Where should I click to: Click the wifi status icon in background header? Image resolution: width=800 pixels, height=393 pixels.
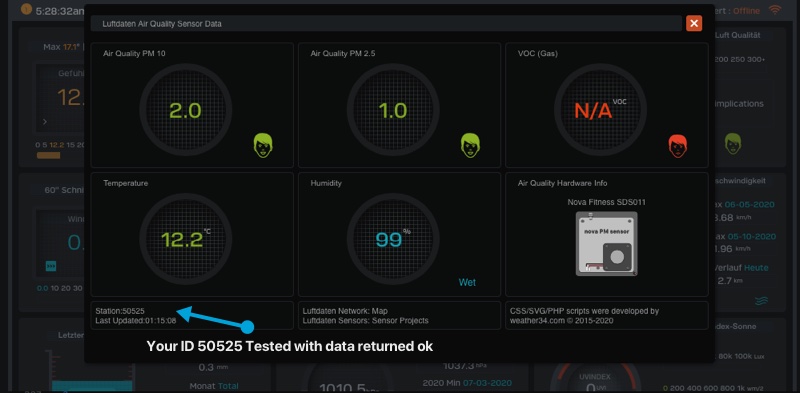pyautogui.click(x=775, y=10)
